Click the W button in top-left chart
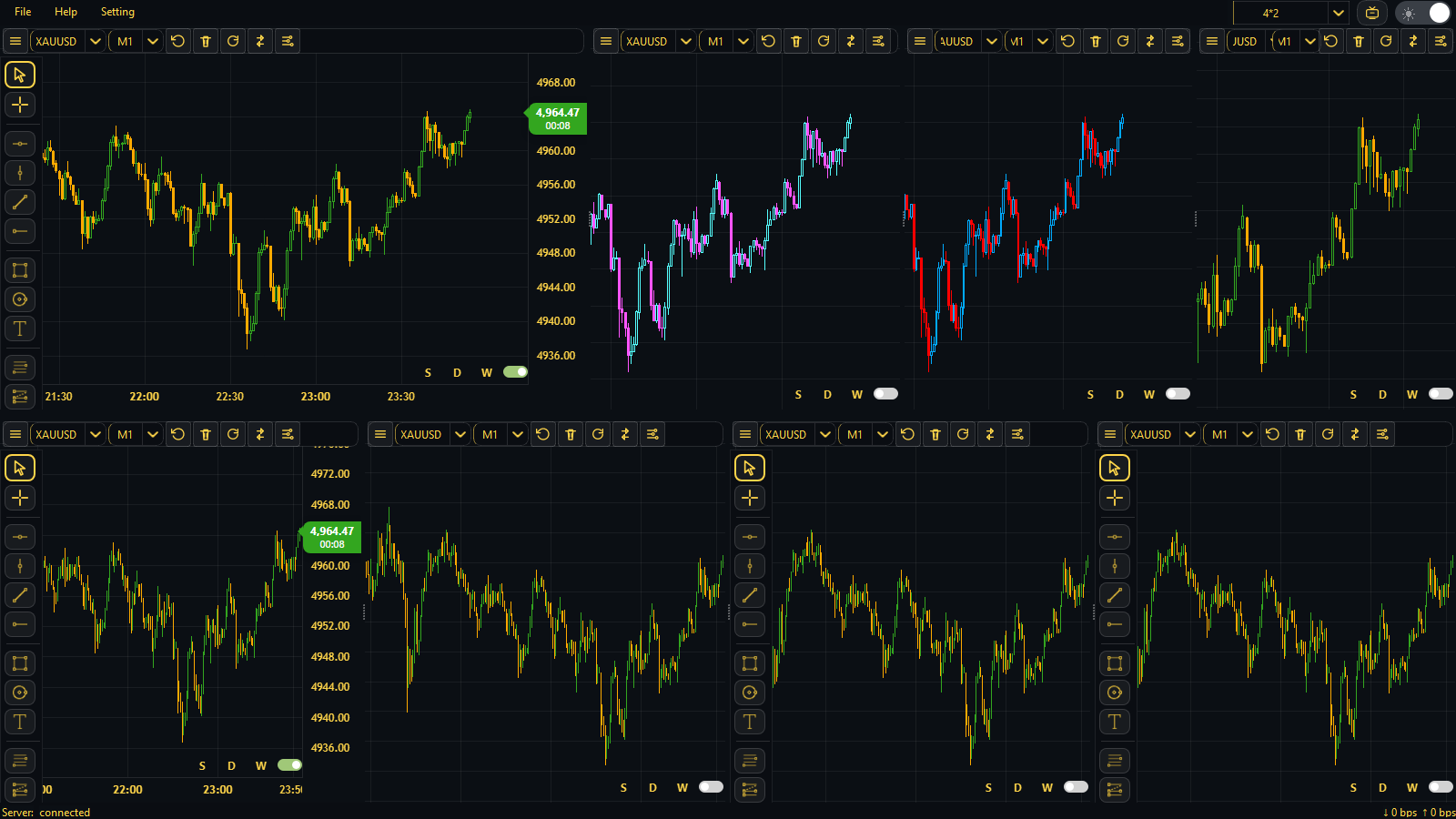Image resolution: width=1456 pixels, height=819 pixels. click(x=487, y=372)
